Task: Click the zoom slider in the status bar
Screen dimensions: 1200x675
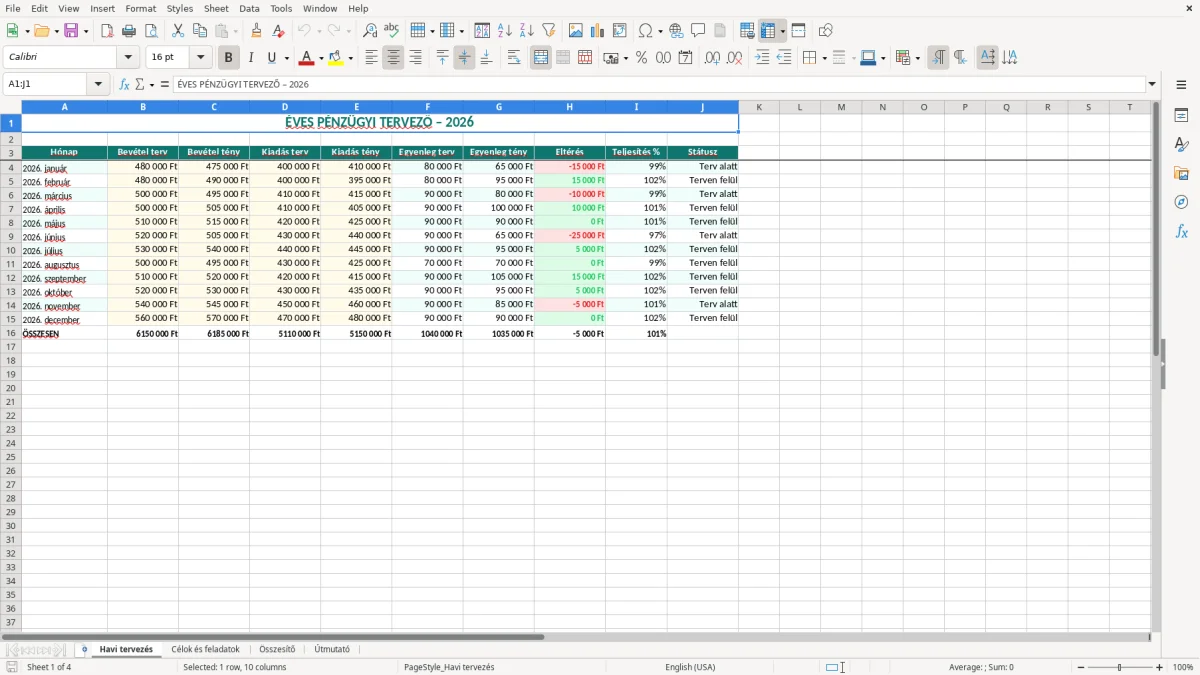Action: [1120, 667]
